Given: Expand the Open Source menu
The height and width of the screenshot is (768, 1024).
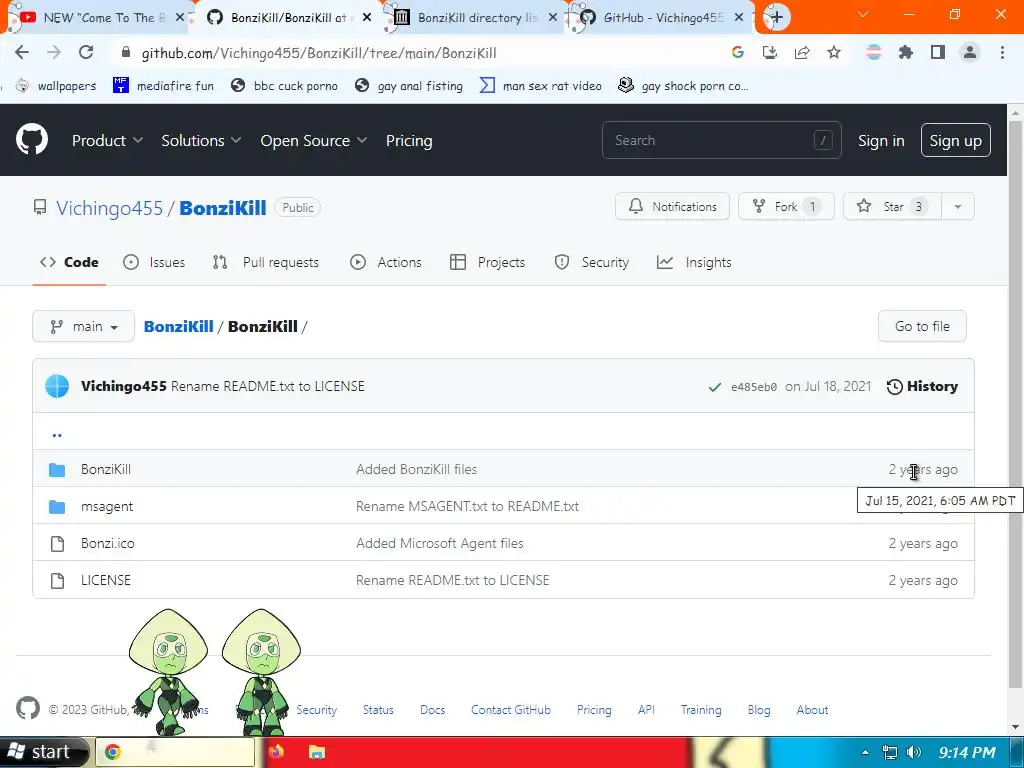Looking at the screenshot, I should (x=313, y=140).
